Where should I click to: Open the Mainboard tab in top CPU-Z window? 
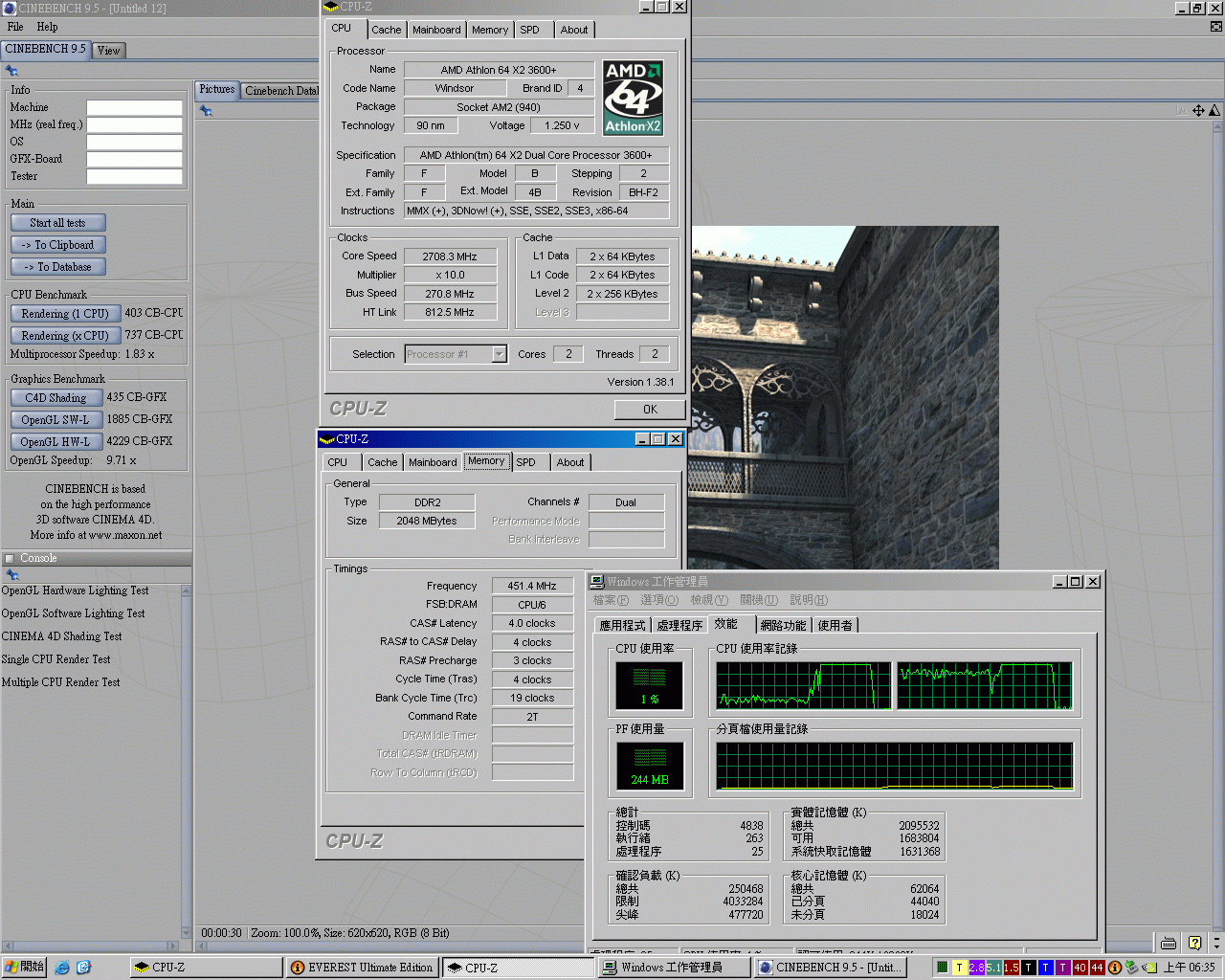pyautogui.click(x=436, y=30)
